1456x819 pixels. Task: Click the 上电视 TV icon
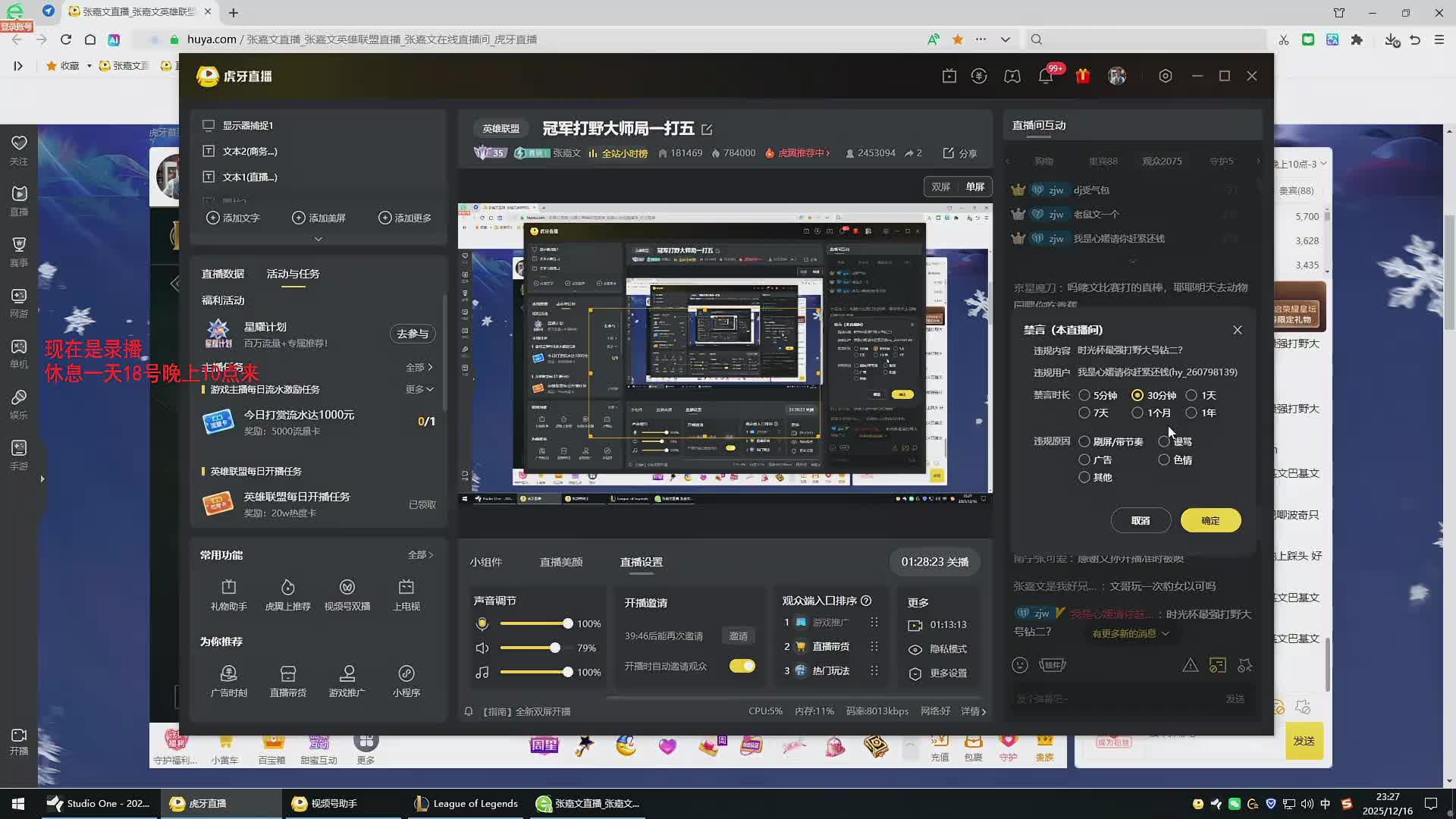(x=406, y=588)
